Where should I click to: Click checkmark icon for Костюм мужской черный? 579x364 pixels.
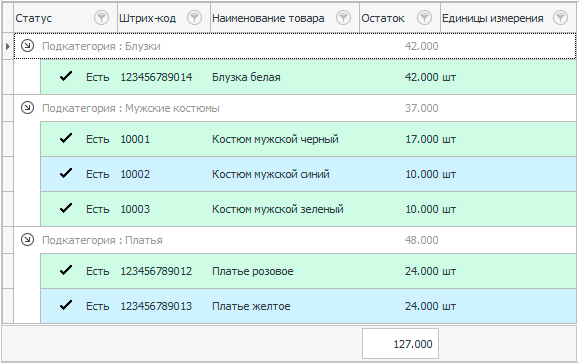click(x=66, y=138)
